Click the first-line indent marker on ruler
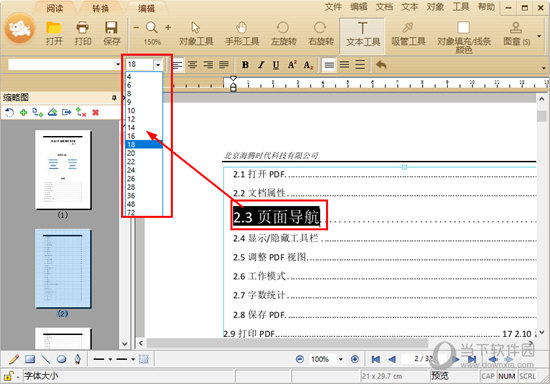Viewport: 550px width, 384px height. (x=233, y=78)
